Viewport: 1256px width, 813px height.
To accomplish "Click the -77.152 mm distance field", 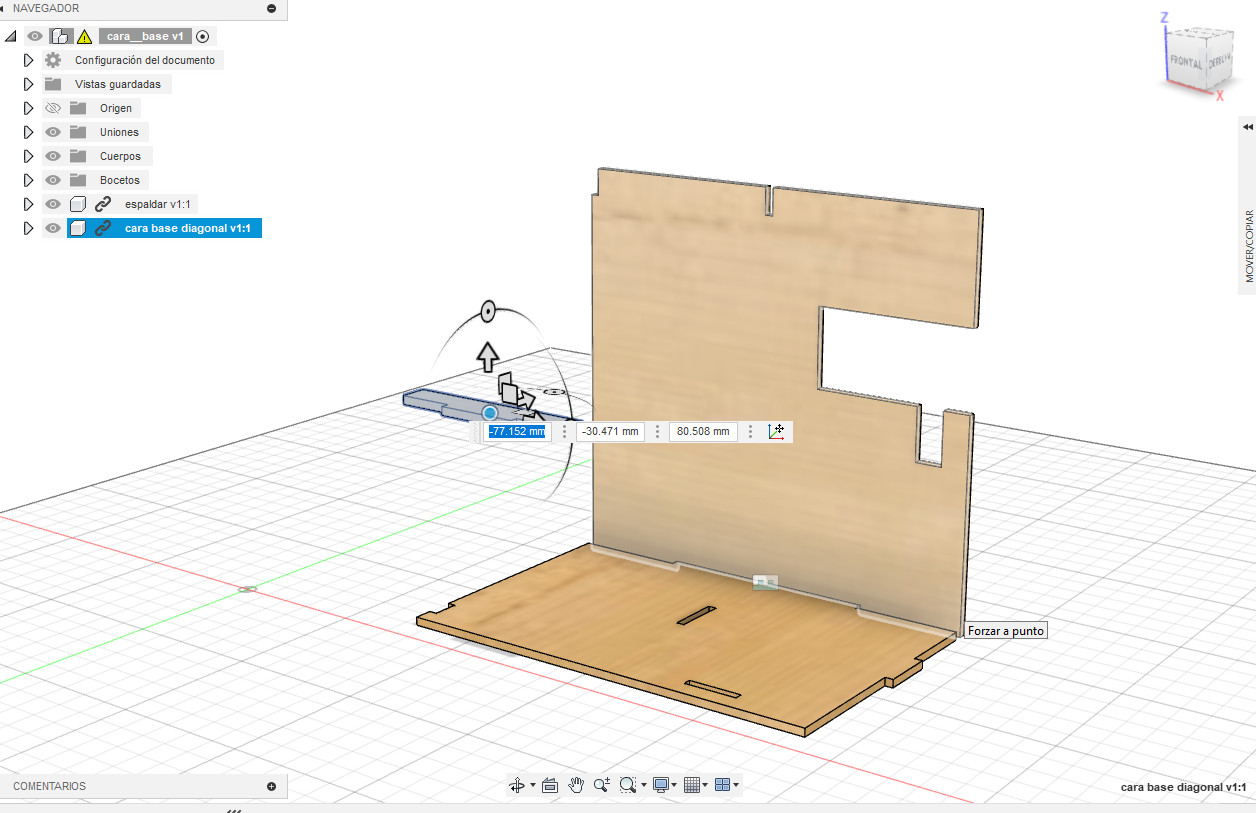I will [x=517, y=431].
